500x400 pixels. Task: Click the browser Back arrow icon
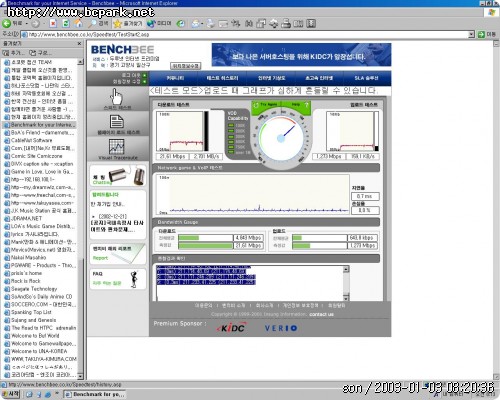coord(7,24)
